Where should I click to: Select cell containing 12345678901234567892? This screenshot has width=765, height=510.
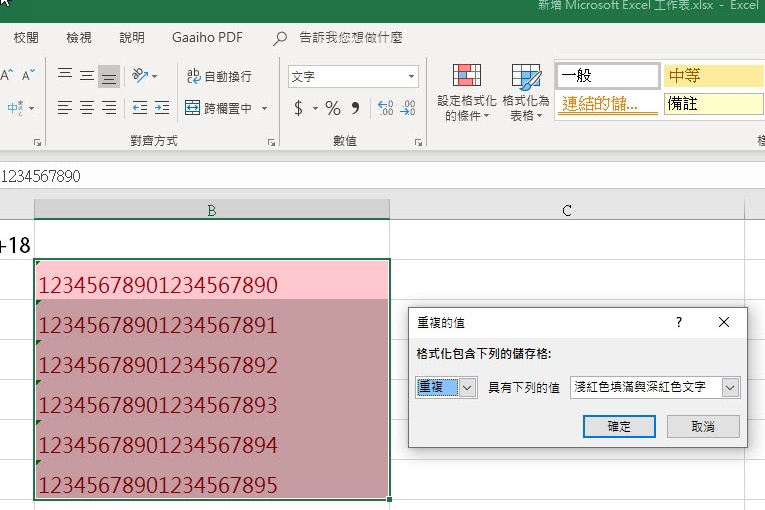[x=212, y=360]
